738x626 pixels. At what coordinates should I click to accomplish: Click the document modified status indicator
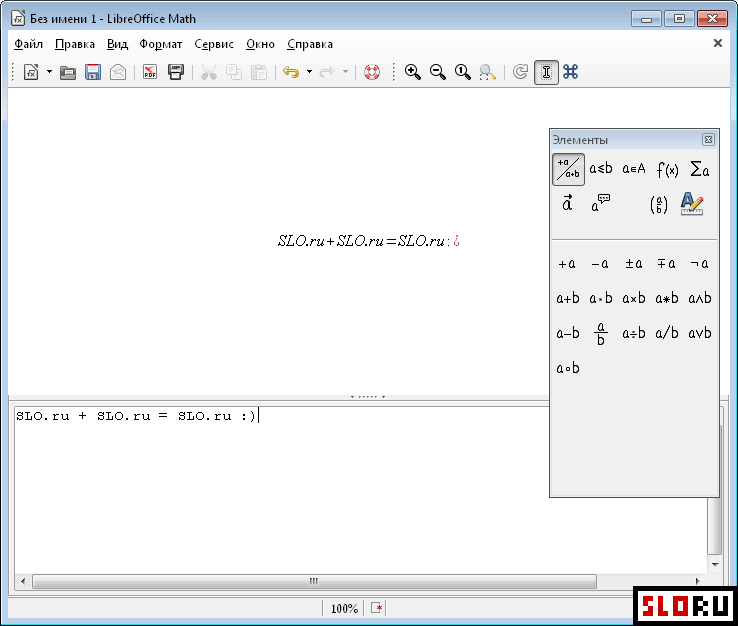coord(376,608)
